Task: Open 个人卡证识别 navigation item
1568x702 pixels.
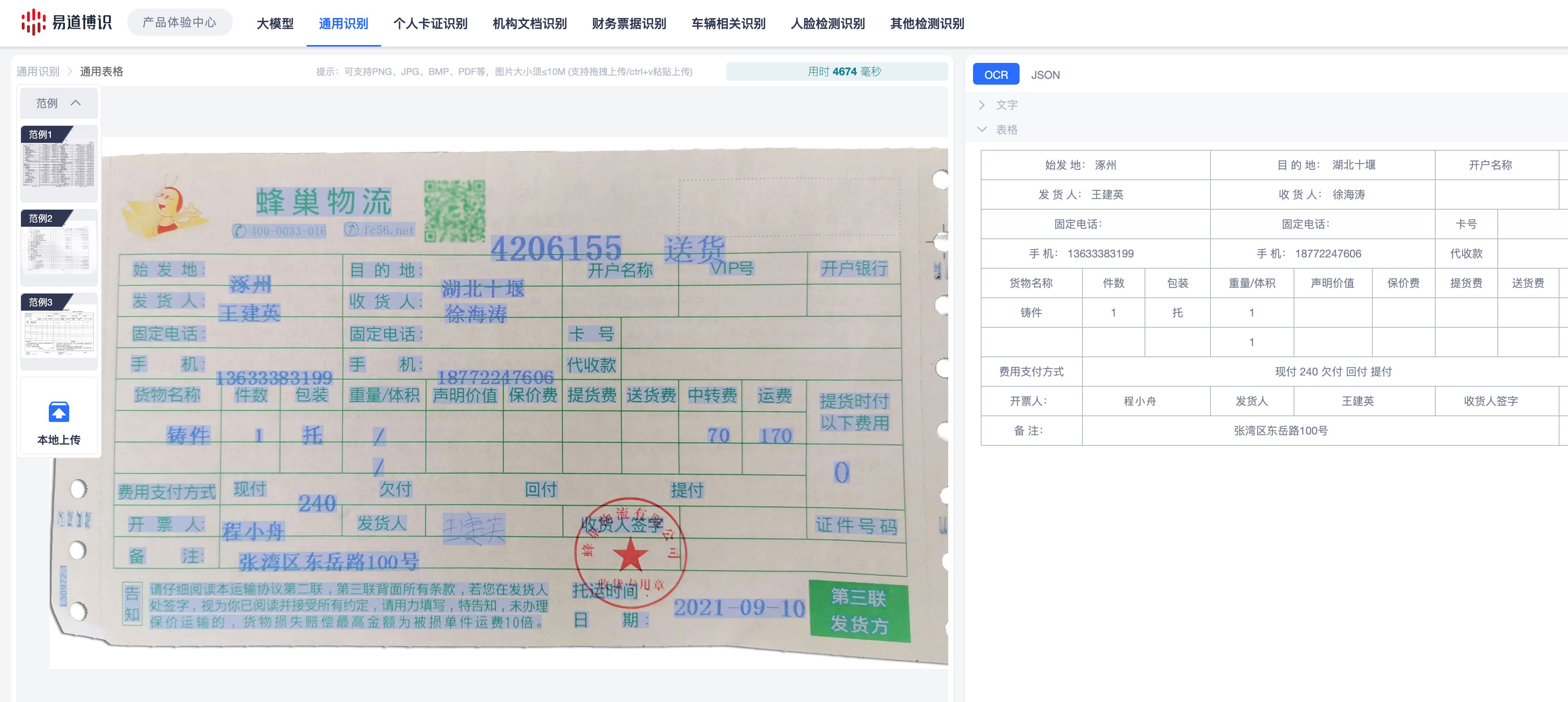Action: 430,24
